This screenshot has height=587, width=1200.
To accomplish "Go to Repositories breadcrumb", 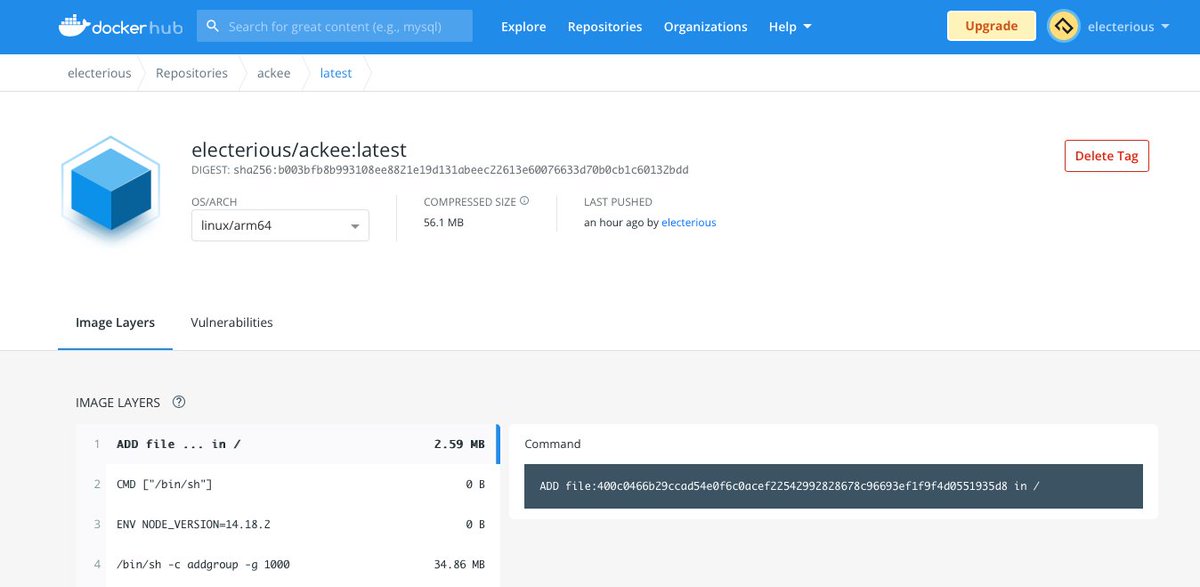I will click(191, 73).
